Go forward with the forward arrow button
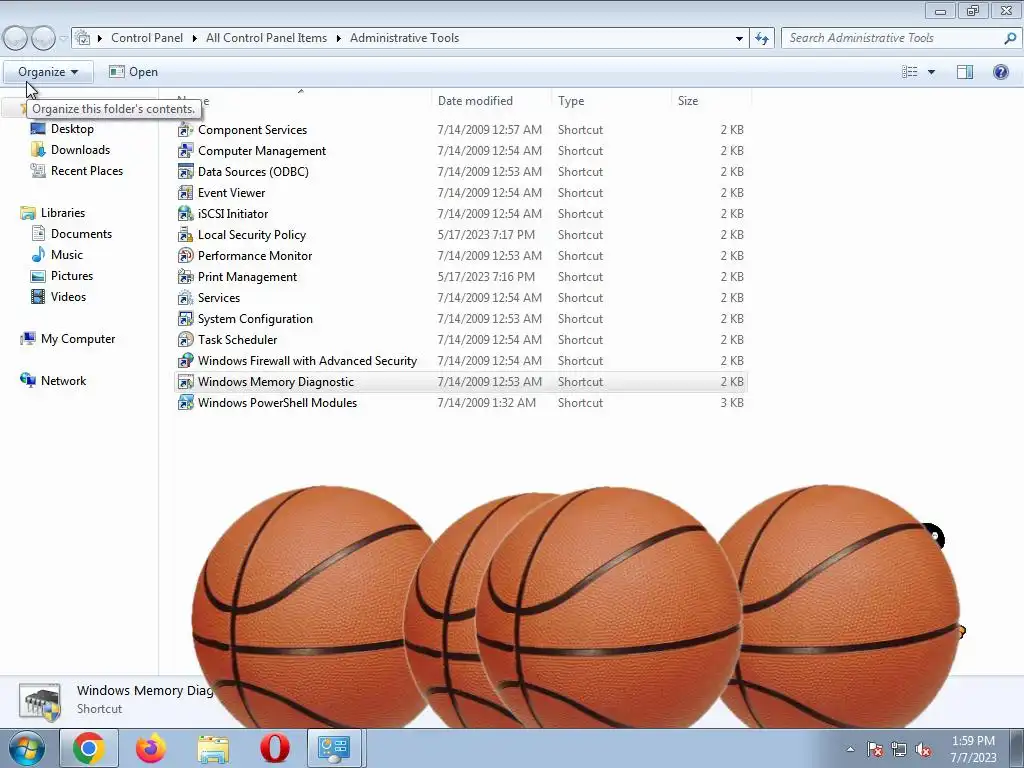This screenshot has width=1024, height=768. click(43, 39)
